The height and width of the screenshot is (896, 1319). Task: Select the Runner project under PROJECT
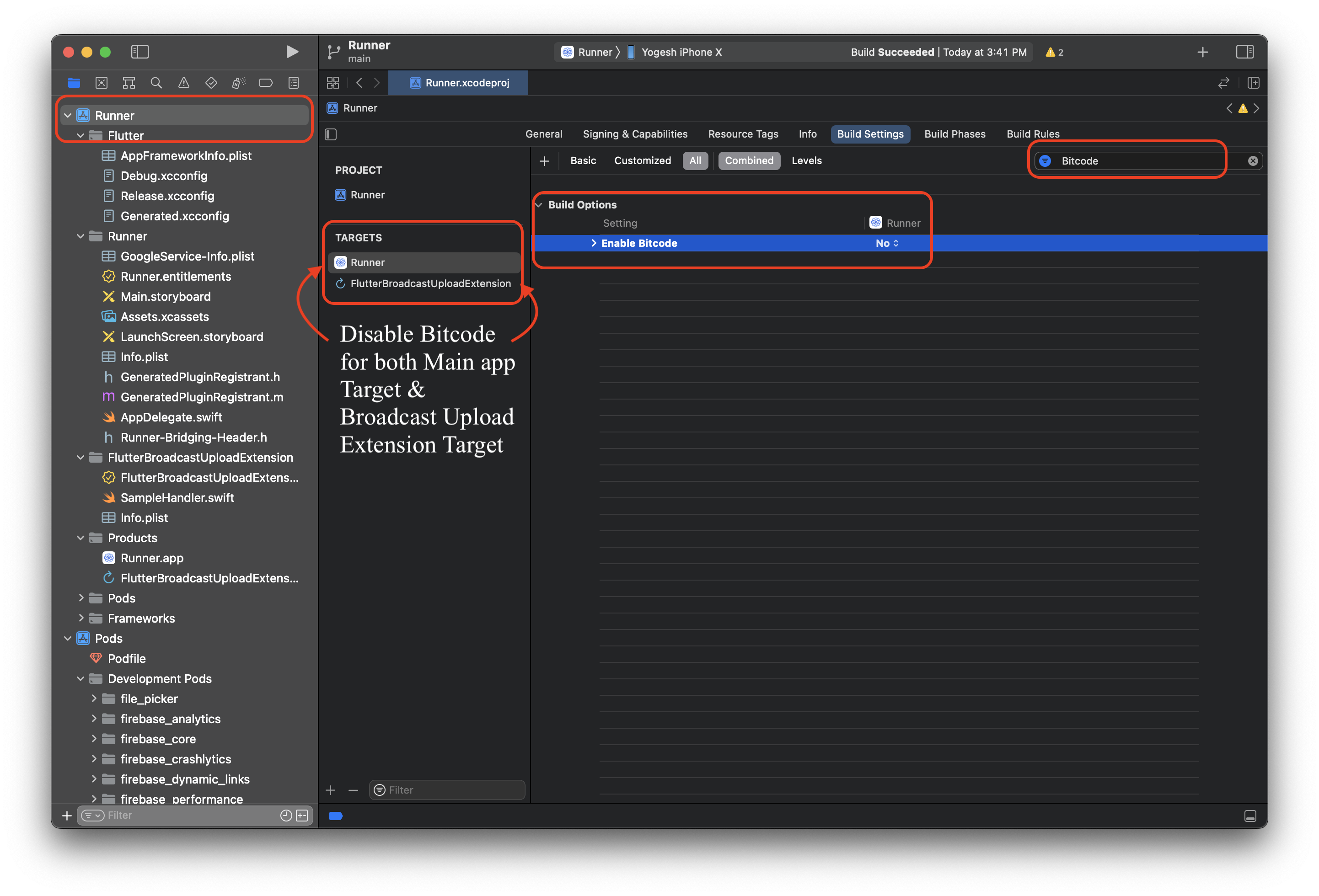368,195
